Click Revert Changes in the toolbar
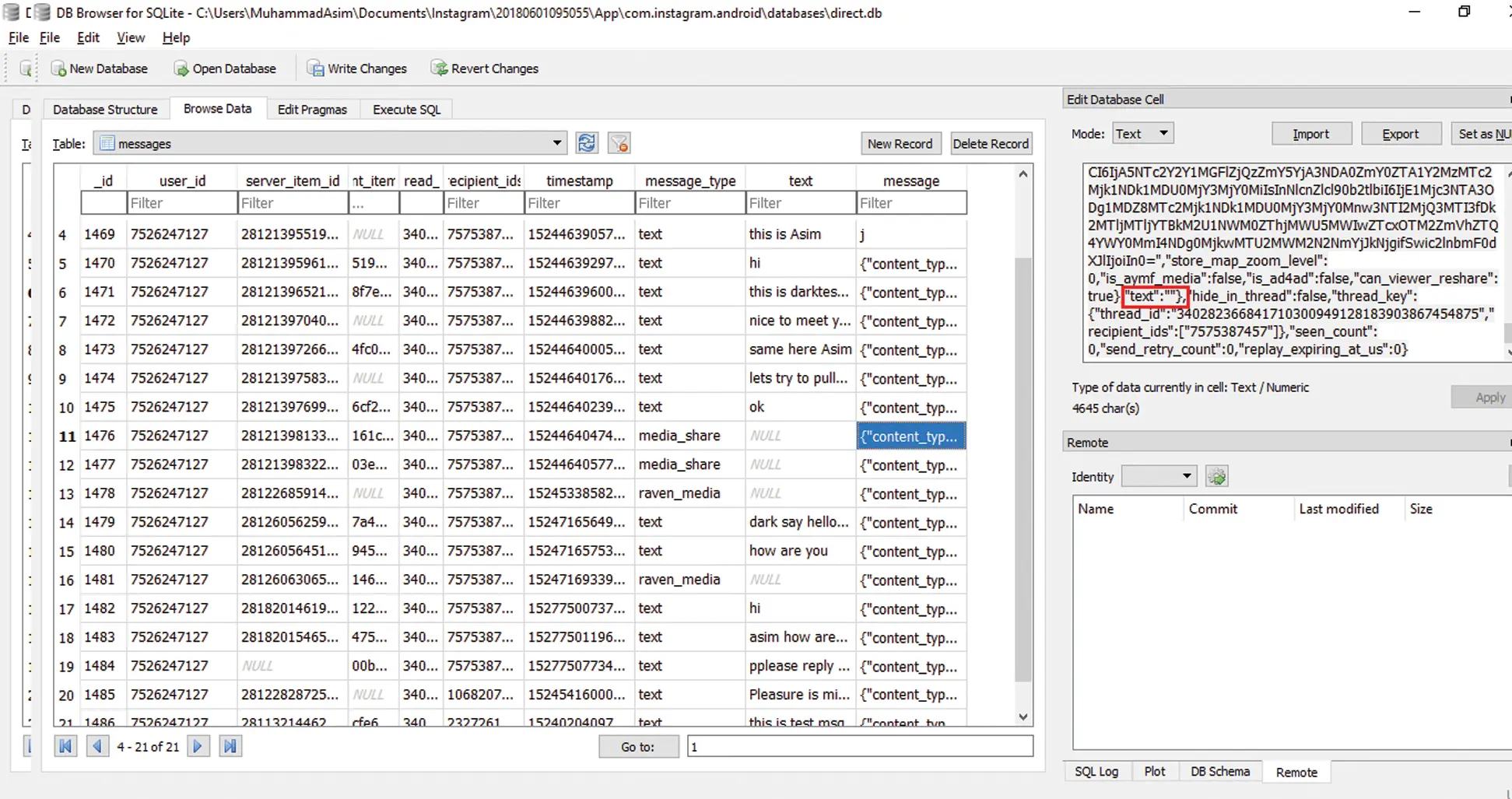 click(485, 68)
